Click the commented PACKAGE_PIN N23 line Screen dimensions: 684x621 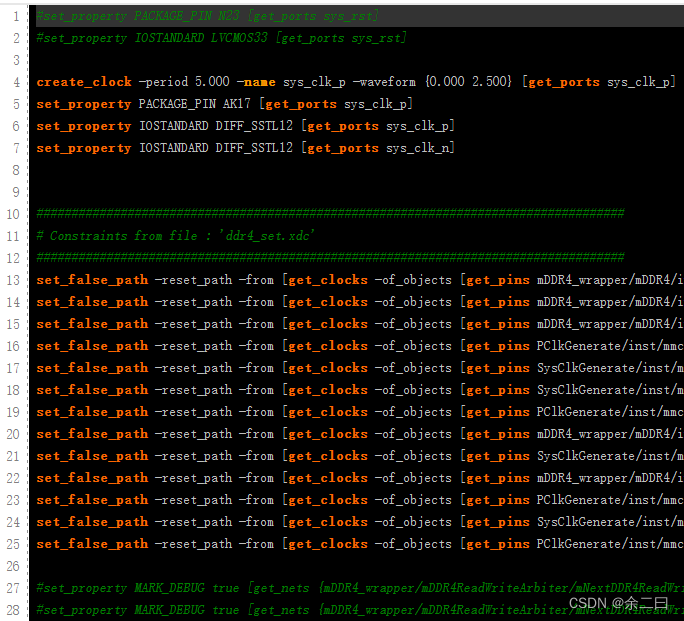pyautogui.click(x=208, y=17)
